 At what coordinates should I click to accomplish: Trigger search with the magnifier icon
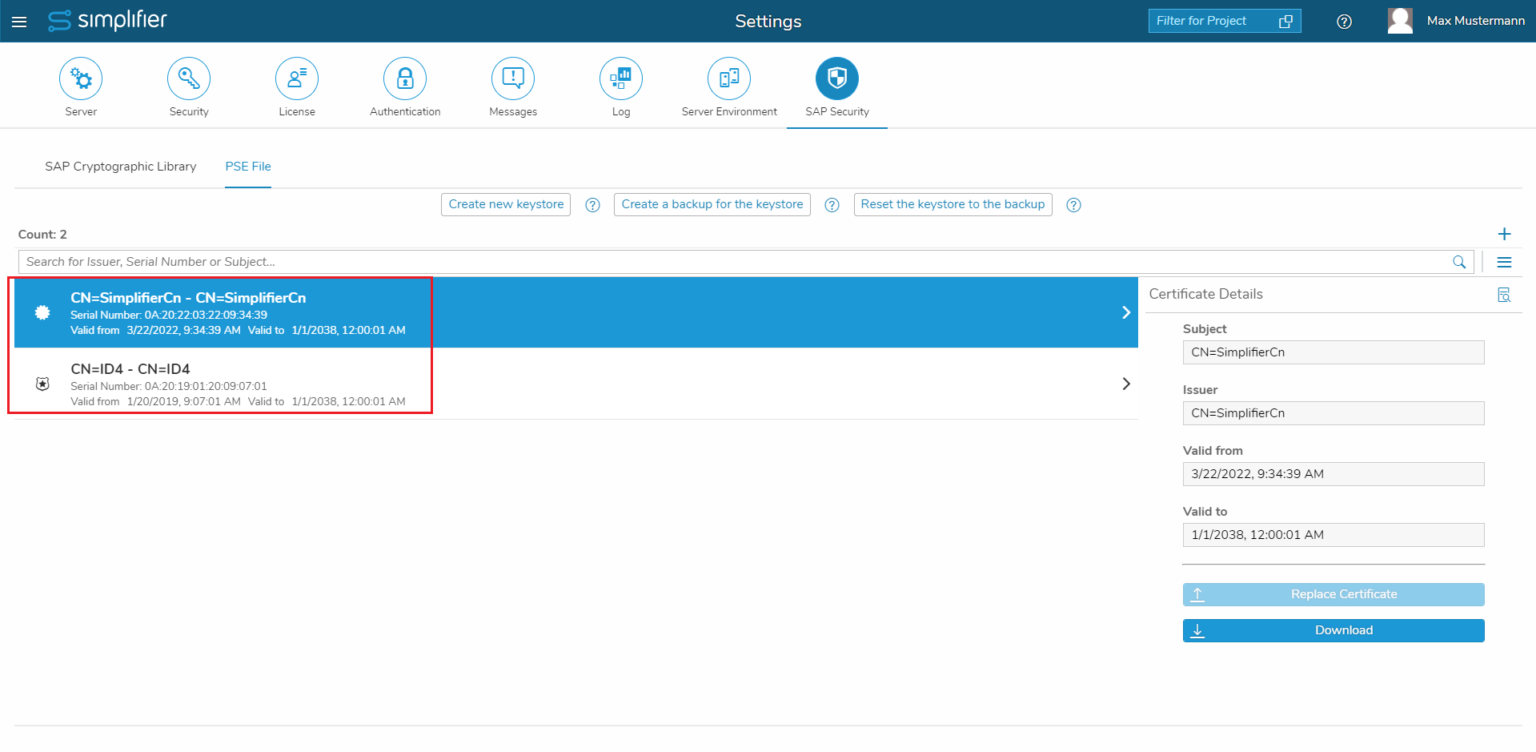1459,262
